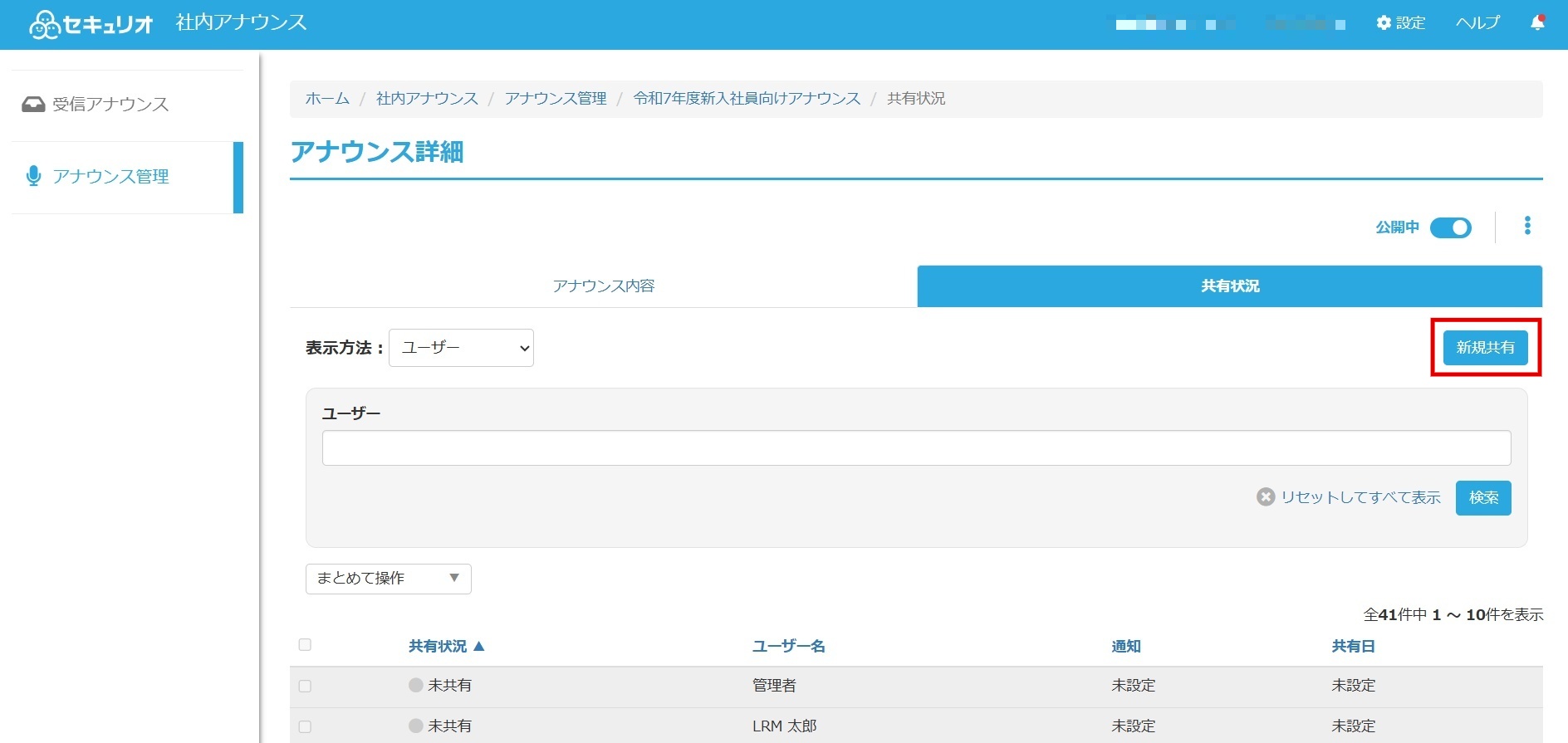This screenshot has height=743, width=1568.
Task: Open 受信アナウンス in the sidebar
Action: pyautogui.click(x=95, y=105)
